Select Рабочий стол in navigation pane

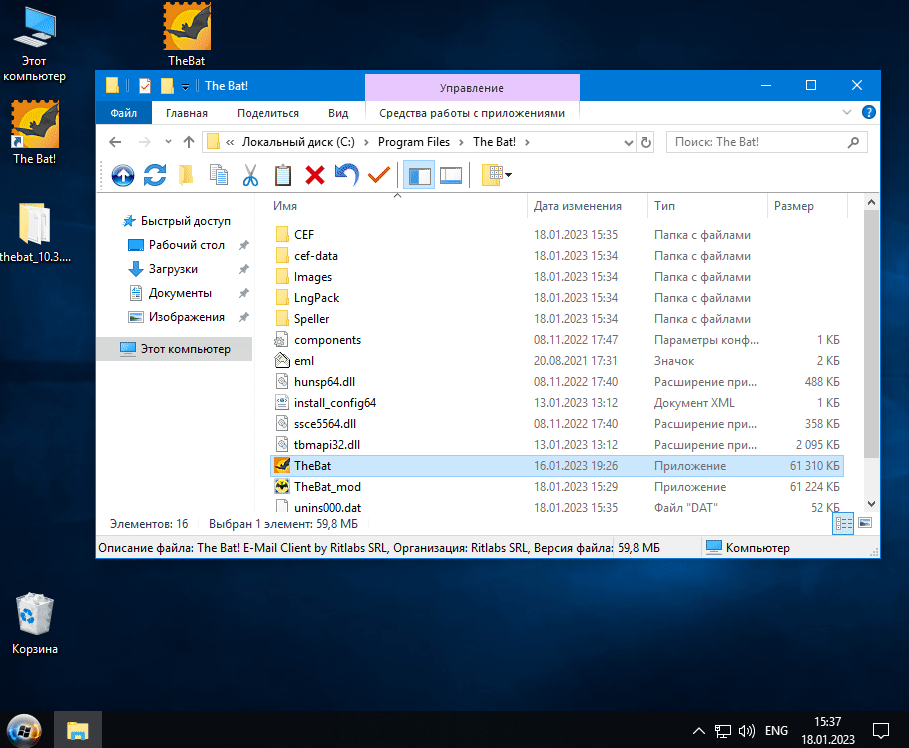pos(187,245)
